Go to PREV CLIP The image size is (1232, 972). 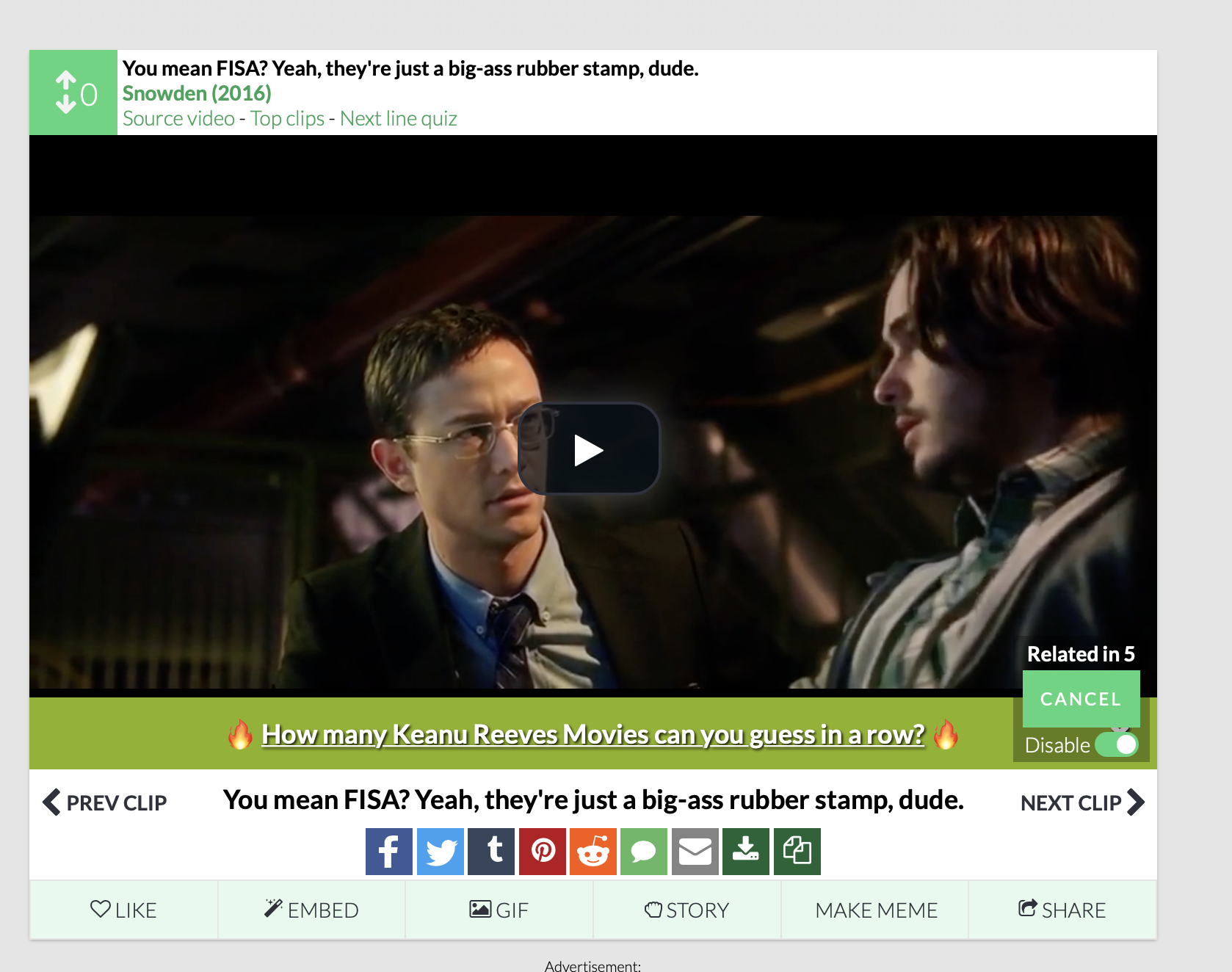tap(105, 802)
